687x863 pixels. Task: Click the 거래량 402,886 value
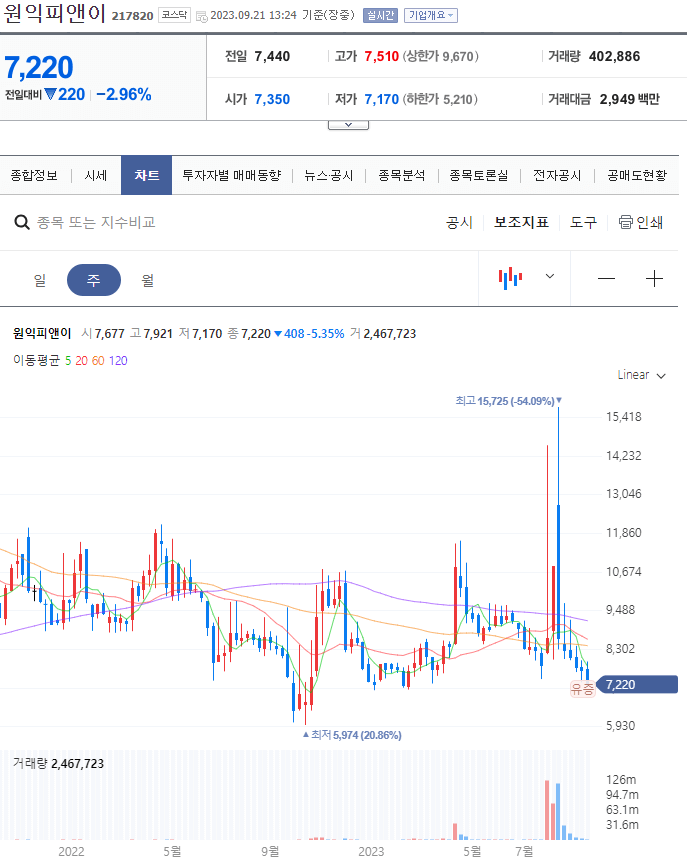coord(614,56)
